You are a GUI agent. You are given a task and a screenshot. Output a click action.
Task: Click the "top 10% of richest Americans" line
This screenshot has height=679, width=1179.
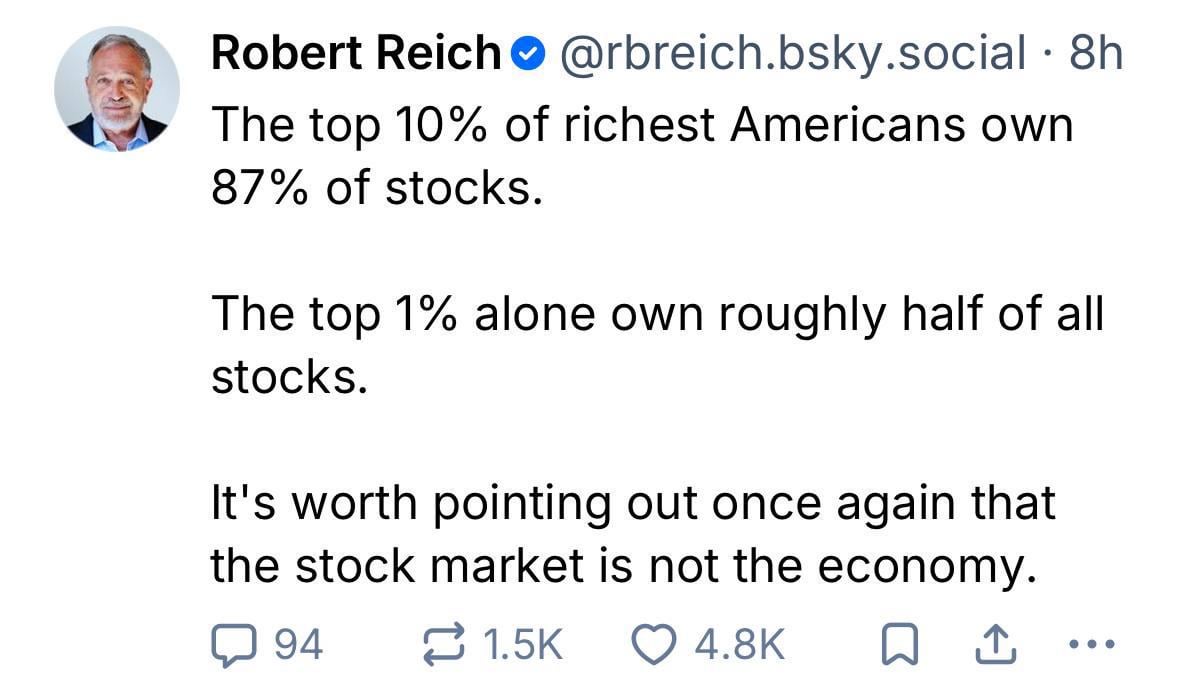coord(641,126)
